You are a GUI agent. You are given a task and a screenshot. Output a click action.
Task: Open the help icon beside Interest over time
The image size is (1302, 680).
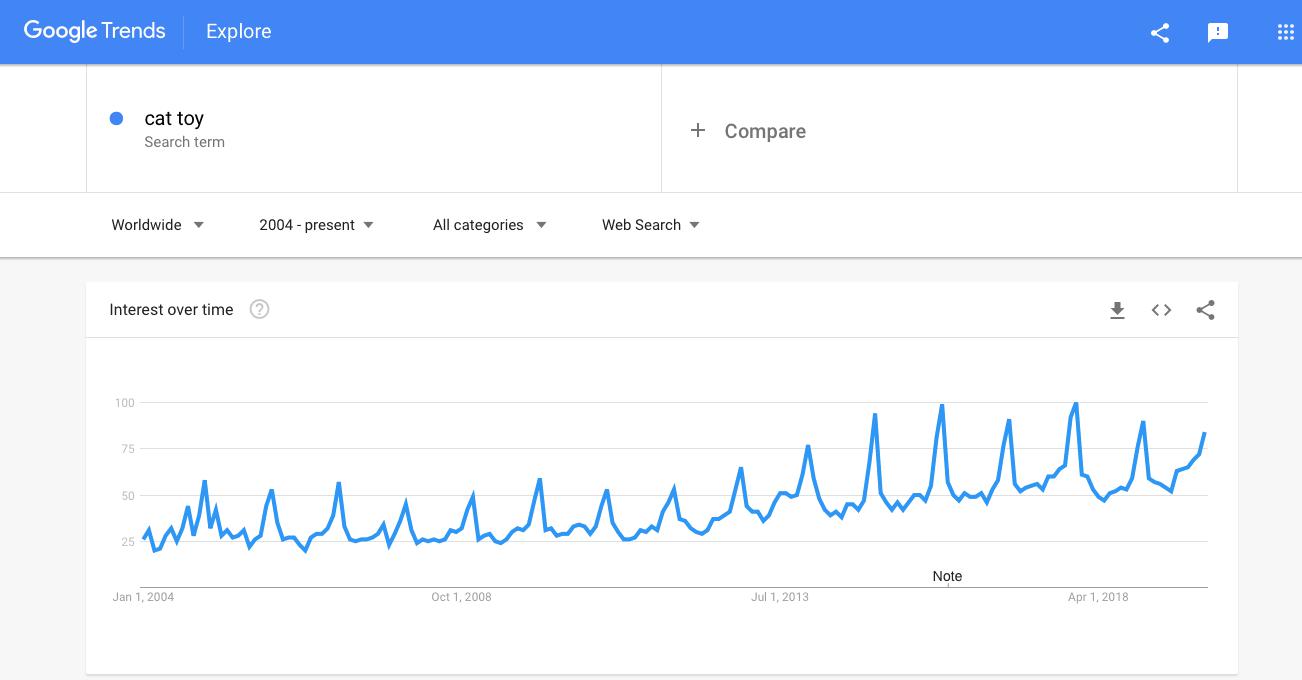259,309
